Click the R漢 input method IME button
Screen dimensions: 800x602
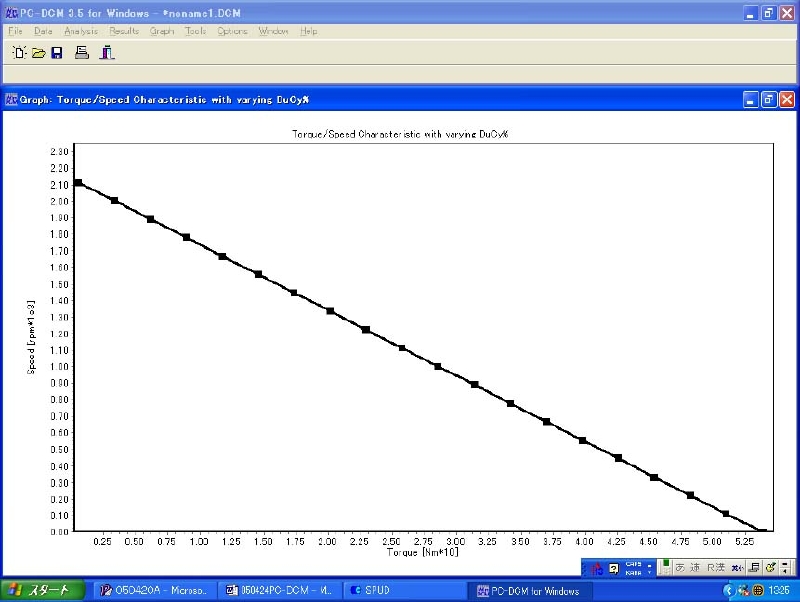tap(716, 567)
